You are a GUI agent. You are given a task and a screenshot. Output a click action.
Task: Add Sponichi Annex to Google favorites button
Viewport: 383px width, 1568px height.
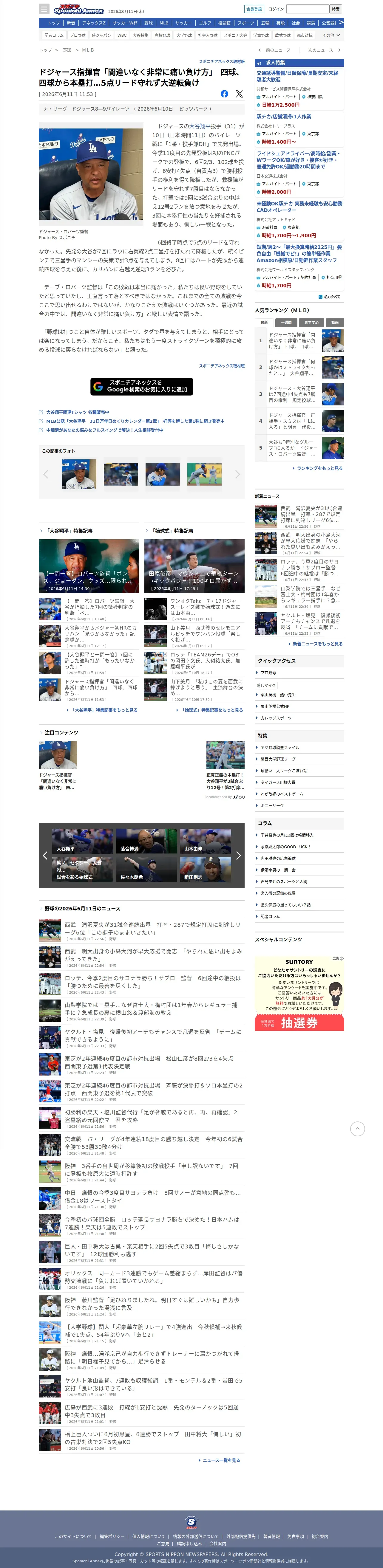[142, 386]
